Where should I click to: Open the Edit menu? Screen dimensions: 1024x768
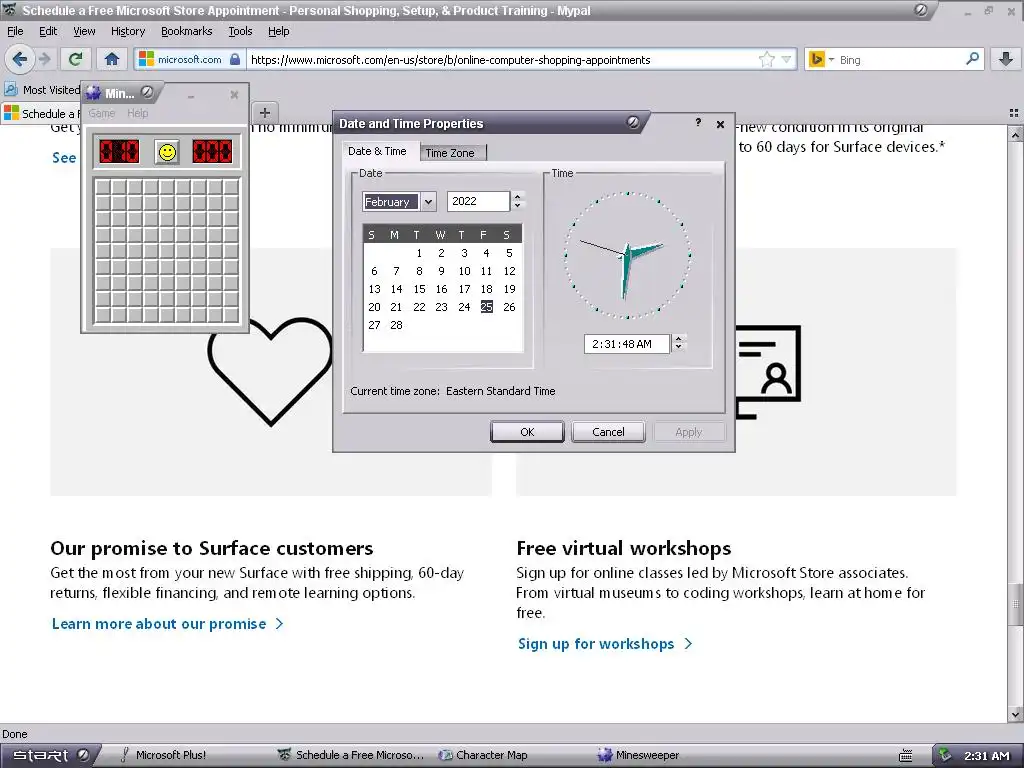[x=48, y=31]
